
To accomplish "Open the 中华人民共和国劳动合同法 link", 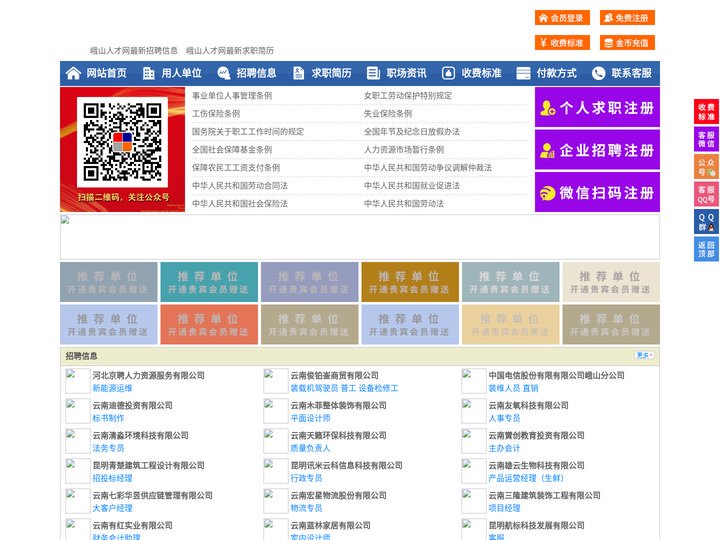I will coord(240,185).
